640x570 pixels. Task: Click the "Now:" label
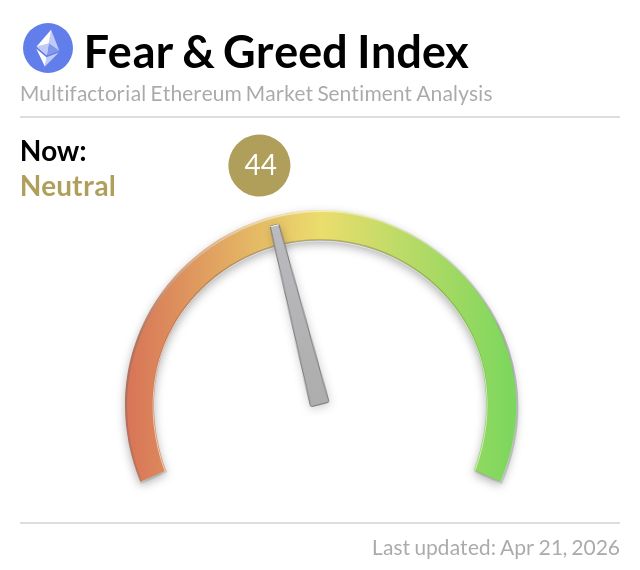[54, 152]
